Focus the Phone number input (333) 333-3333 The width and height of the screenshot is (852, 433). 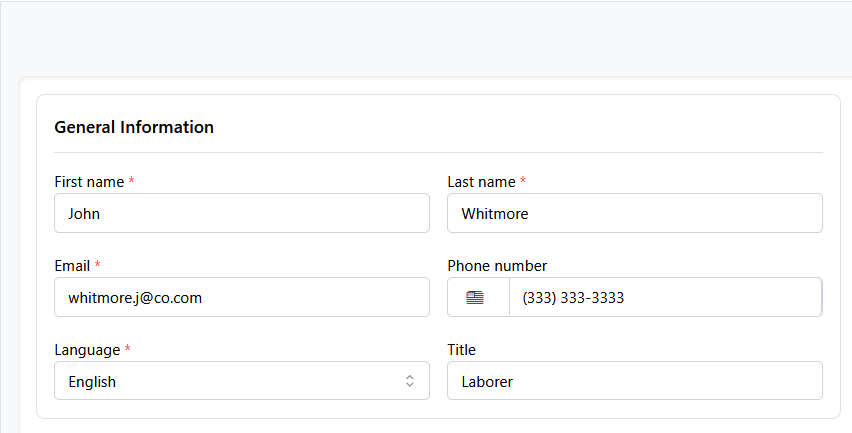click(x=664, y=297)
